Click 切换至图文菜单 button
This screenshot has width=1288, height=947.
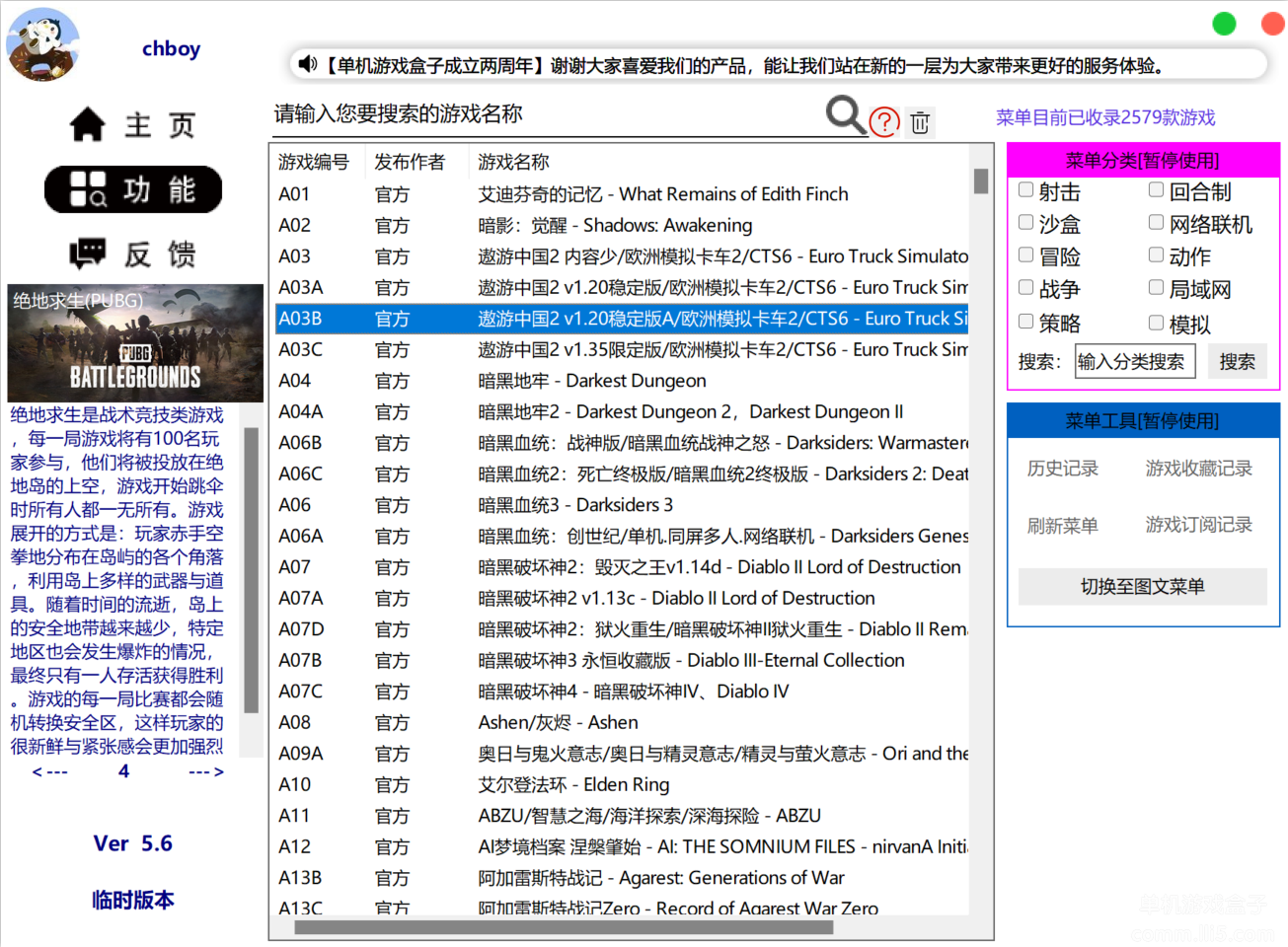click(1142, 587)
